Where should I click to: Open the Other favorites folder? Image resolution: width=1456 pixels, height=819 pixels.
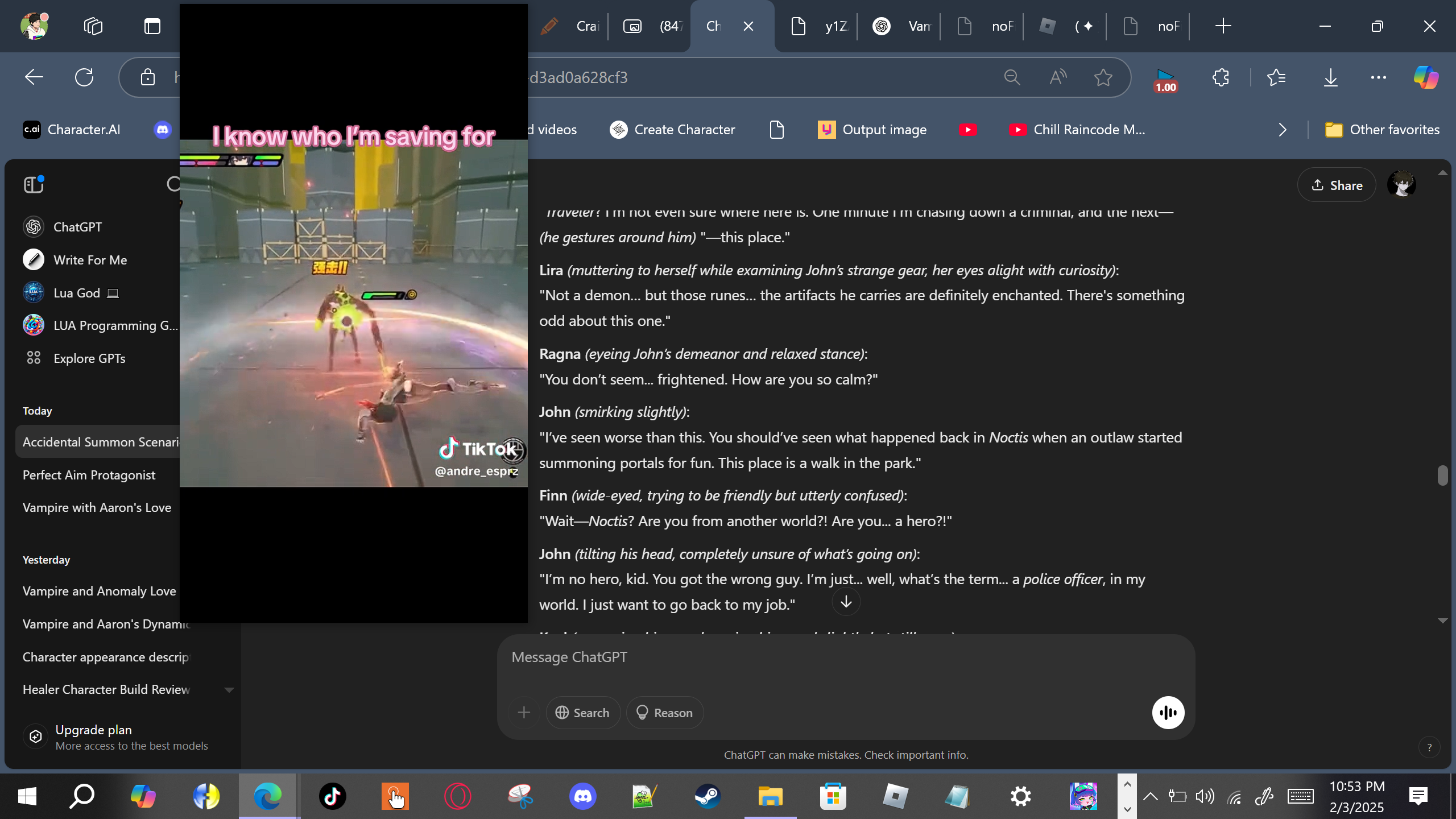pyautogui.click(x=1382, y=130)
